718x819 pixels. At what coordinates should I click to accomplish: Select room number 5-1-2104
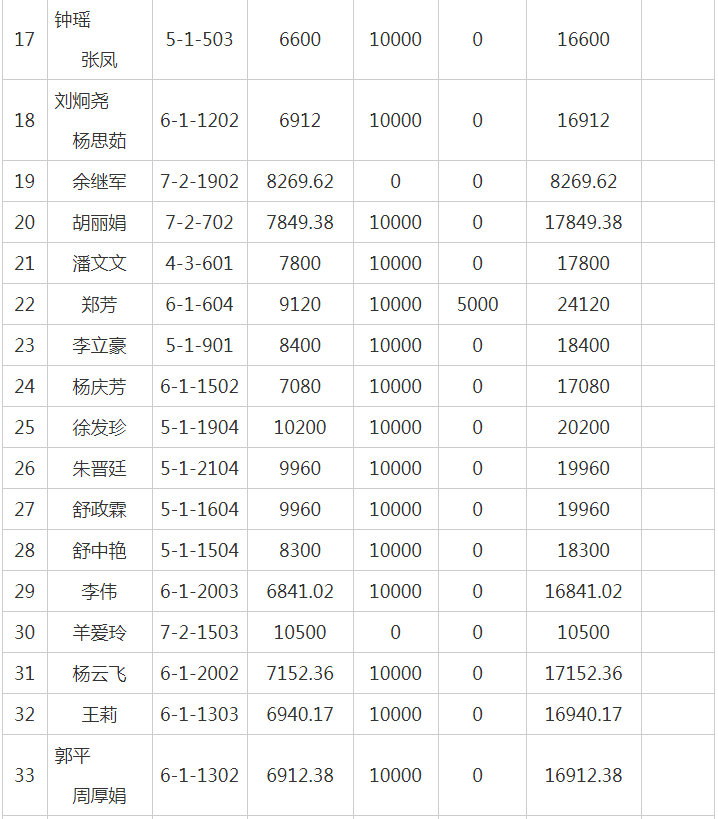pyautogui.click(x=199, y=468)
